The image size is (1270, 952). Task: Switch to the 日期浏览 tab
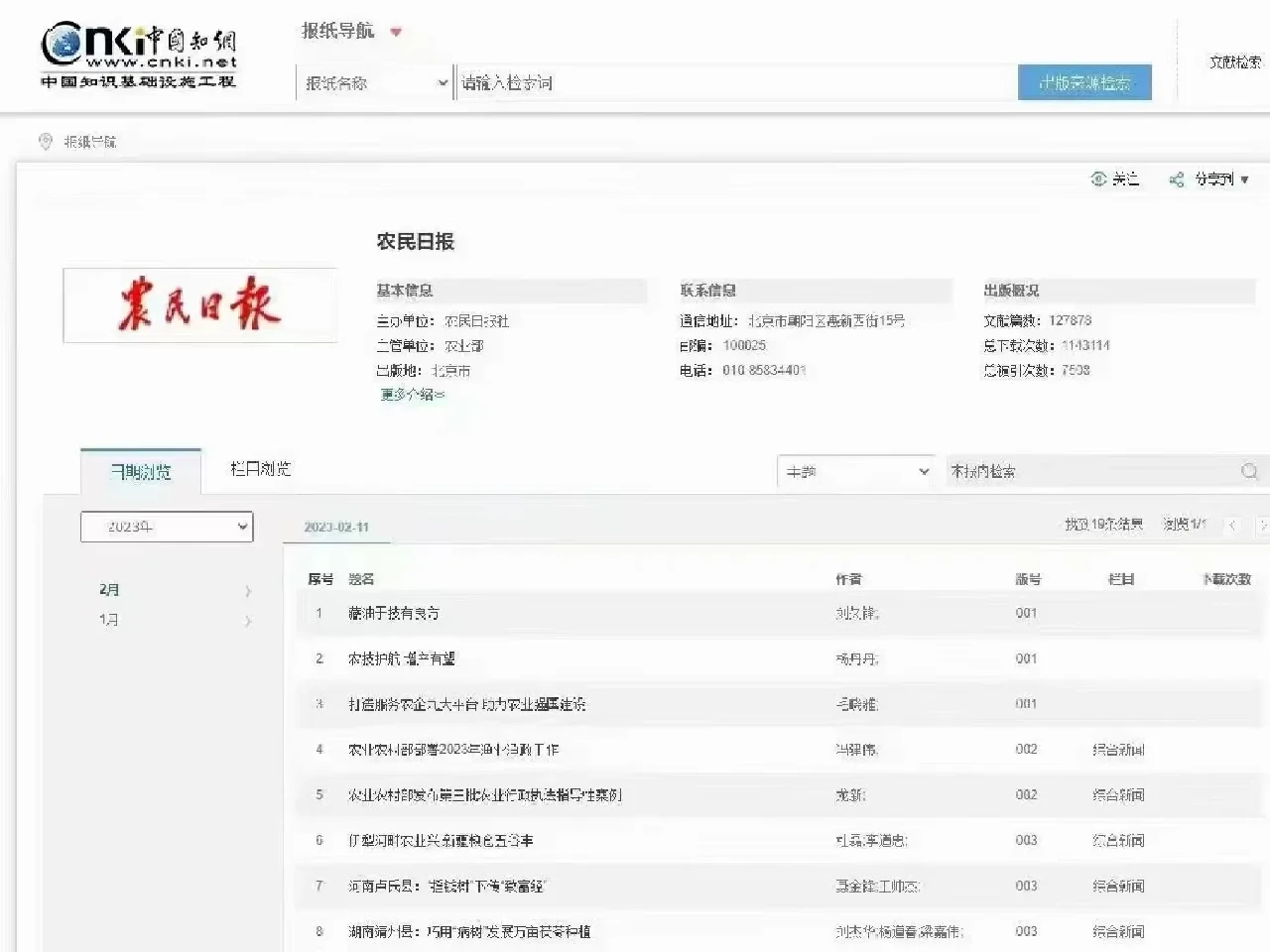click(x=141, y=472)
